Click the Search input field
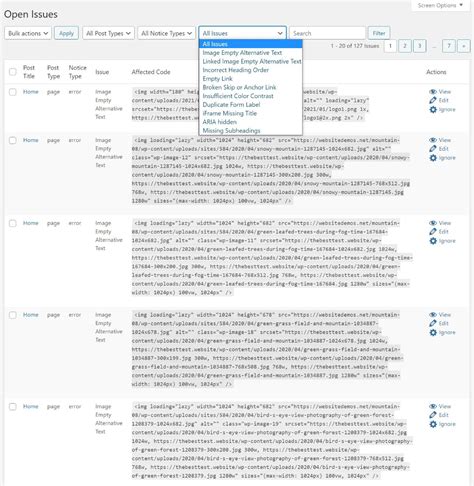Viewport: 474px width, 486px height. point(327,33)
